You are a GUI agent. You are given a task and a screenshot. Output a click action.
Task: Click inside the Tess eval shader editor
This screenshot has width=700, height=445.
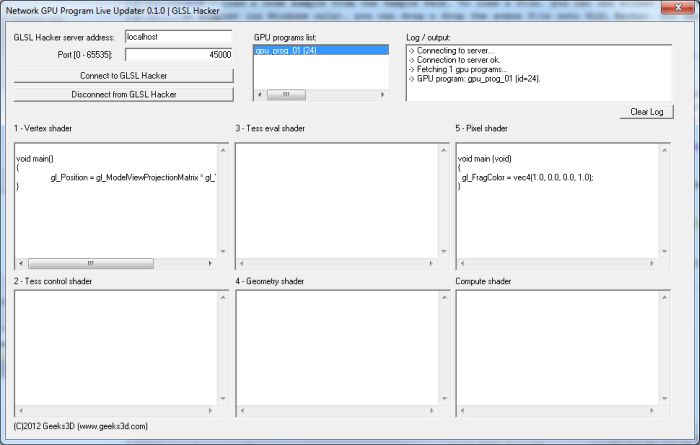(x=337, y=201)
